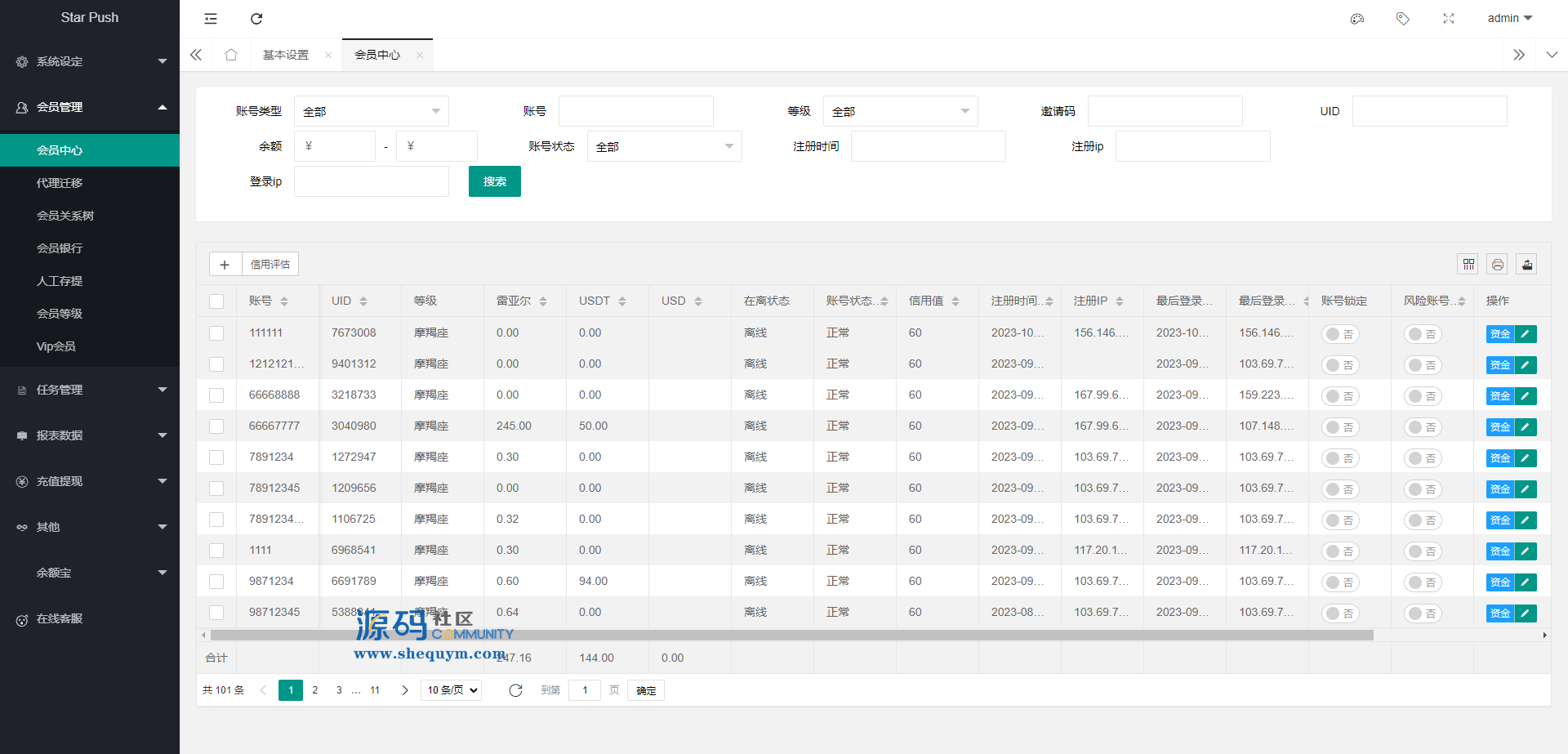Open 人工存提 in the sidebar
1568x754 pixels.
click(90, 281)
